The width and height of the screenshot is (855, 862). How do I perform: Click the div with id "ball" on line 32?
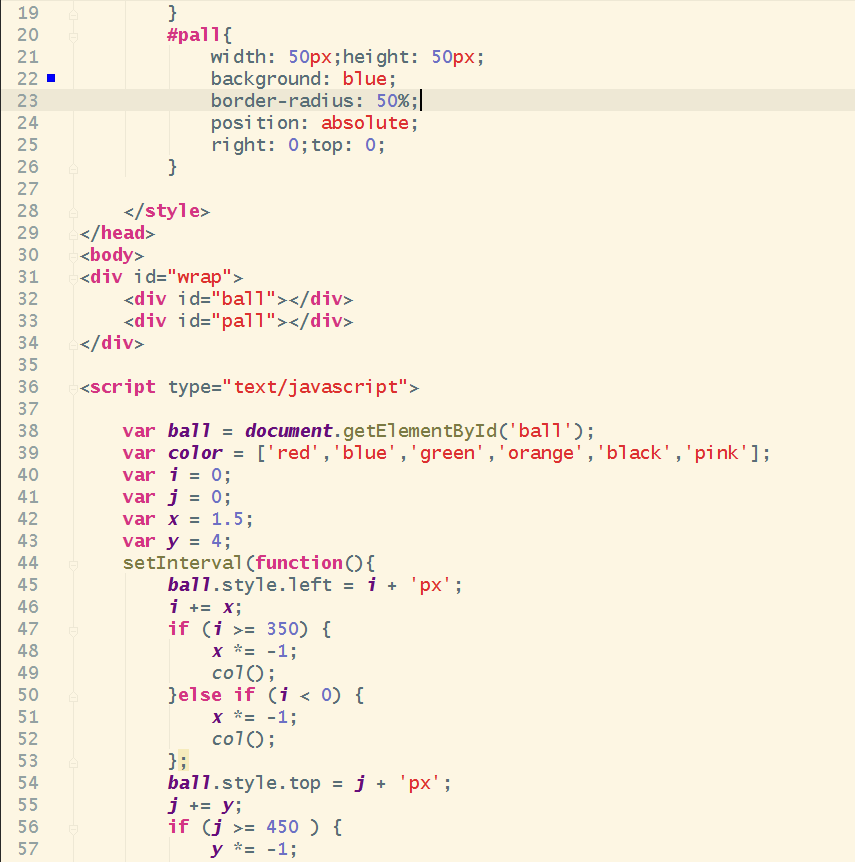(x=238, y=299)
